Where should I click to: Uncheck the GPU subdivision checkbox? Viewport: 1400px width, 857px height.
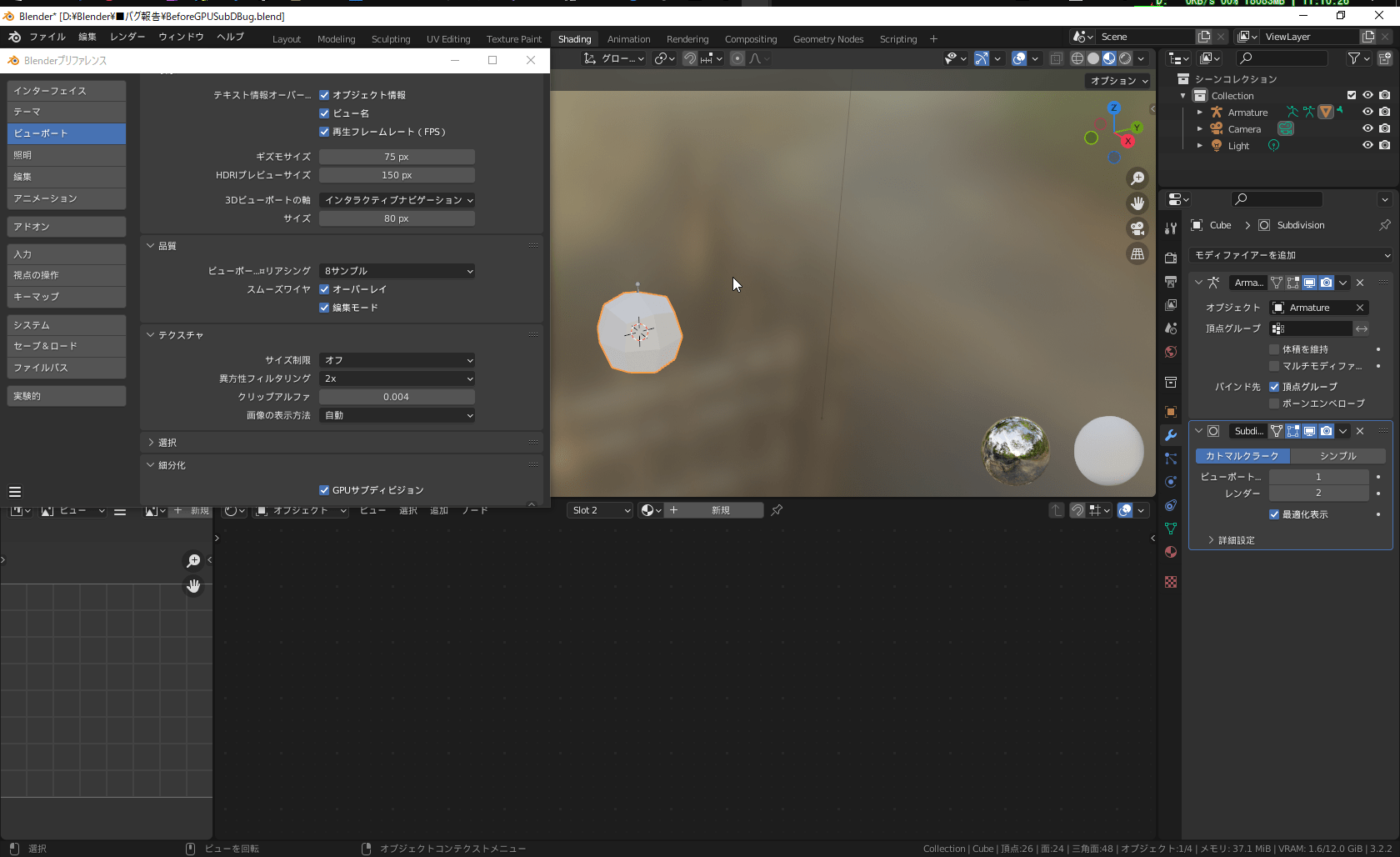pos(324,490)
